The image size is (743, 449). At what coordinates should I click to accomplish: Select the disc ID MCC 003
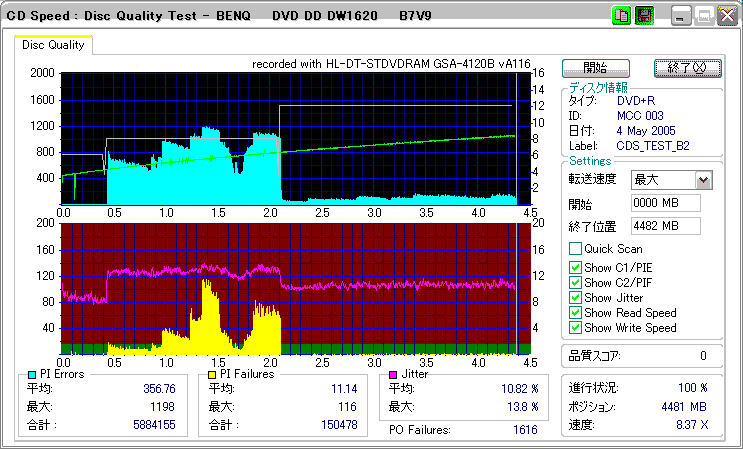640,116
